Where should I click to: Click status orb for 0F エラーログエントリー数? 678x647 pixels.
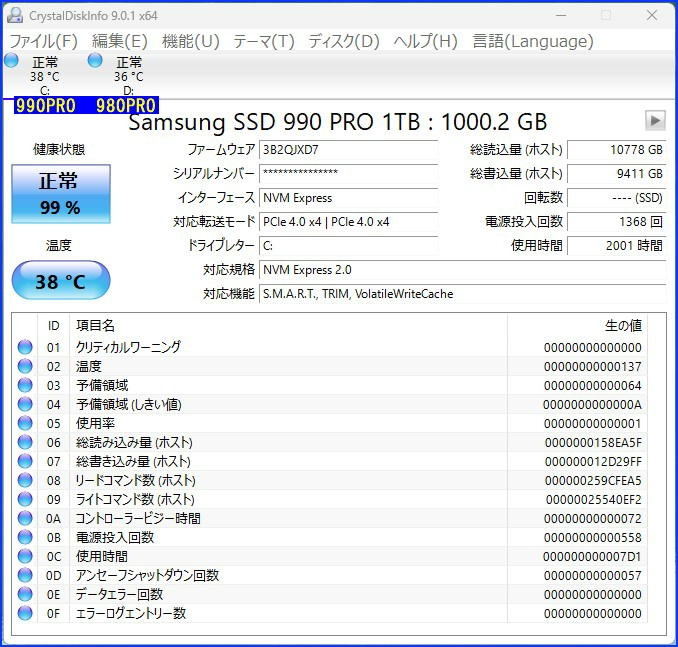pyautogui.click(x=25, y=613)
